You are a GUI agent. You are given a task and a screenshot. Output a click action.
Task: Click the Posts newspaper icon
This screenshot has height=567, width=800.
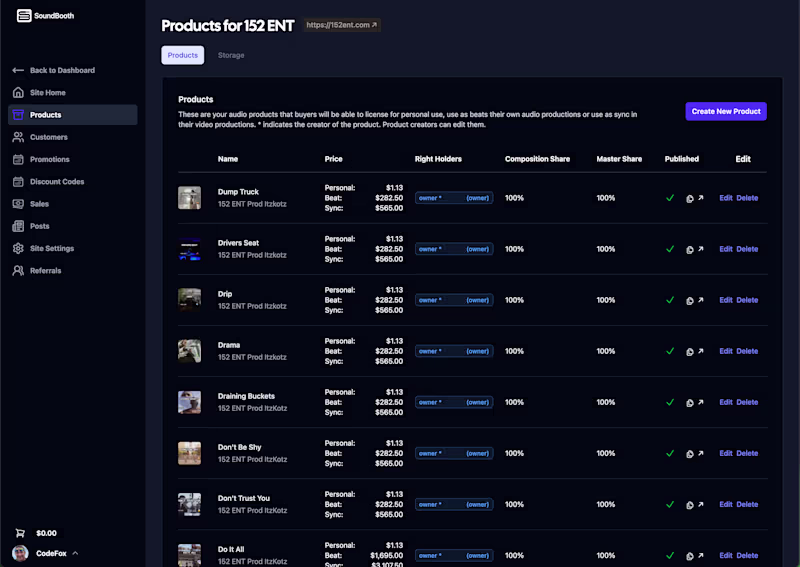coord(18,226)
